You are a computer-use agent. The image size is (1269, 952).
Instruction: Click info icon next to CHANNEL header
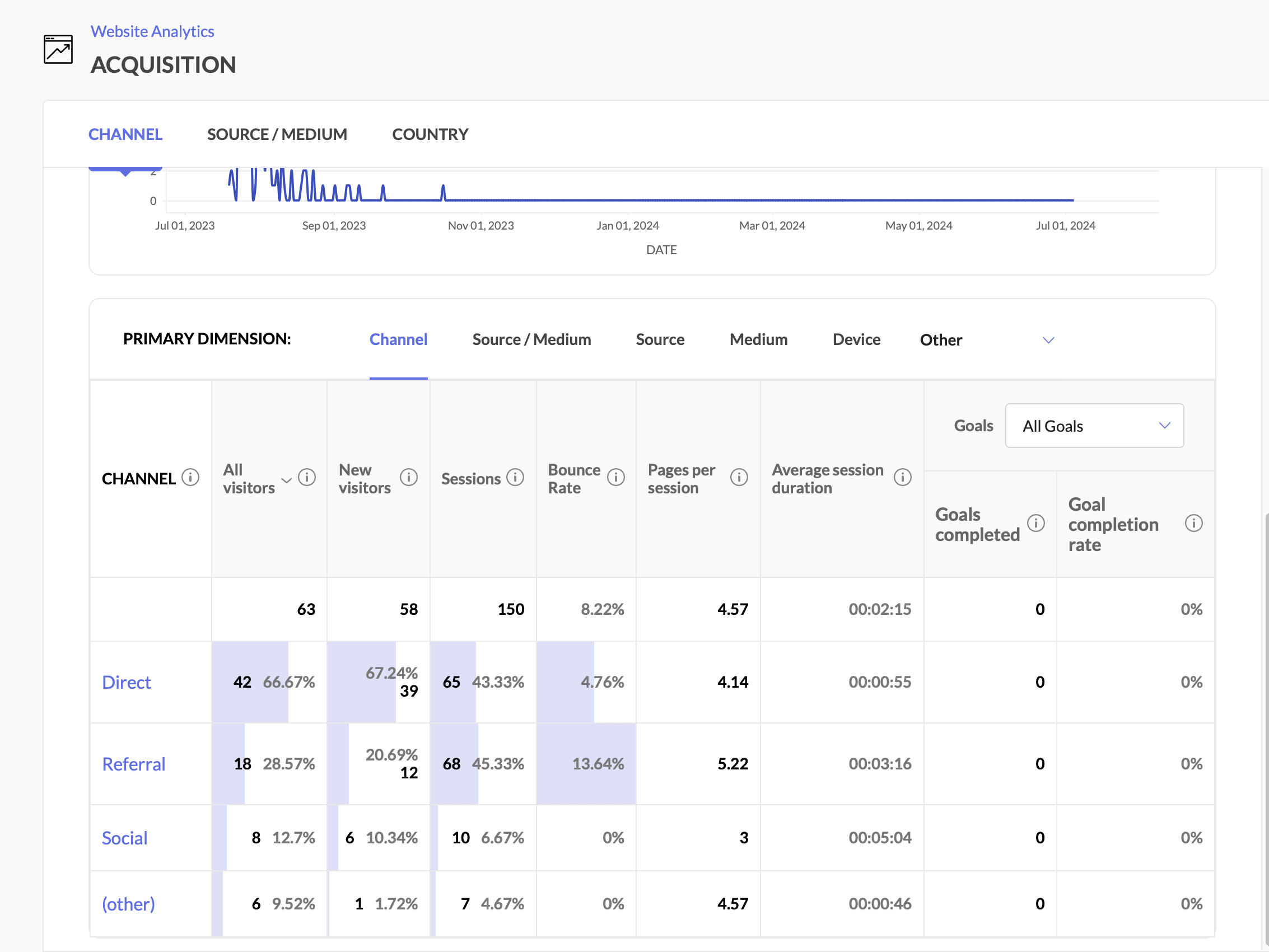pos(190,478)
